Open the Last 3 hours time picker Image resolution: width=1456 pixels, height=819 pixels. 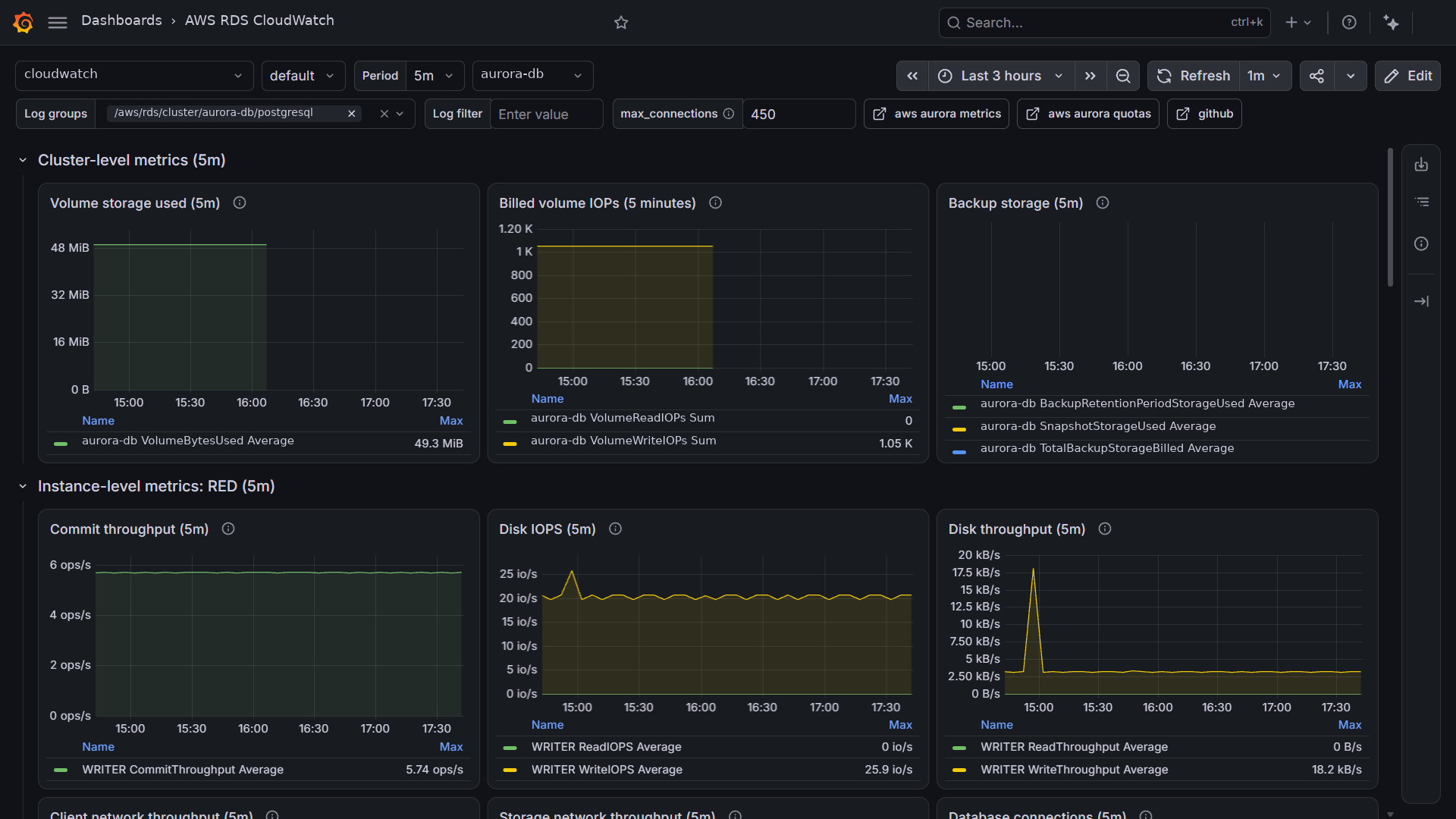[x=1001, y=76]
